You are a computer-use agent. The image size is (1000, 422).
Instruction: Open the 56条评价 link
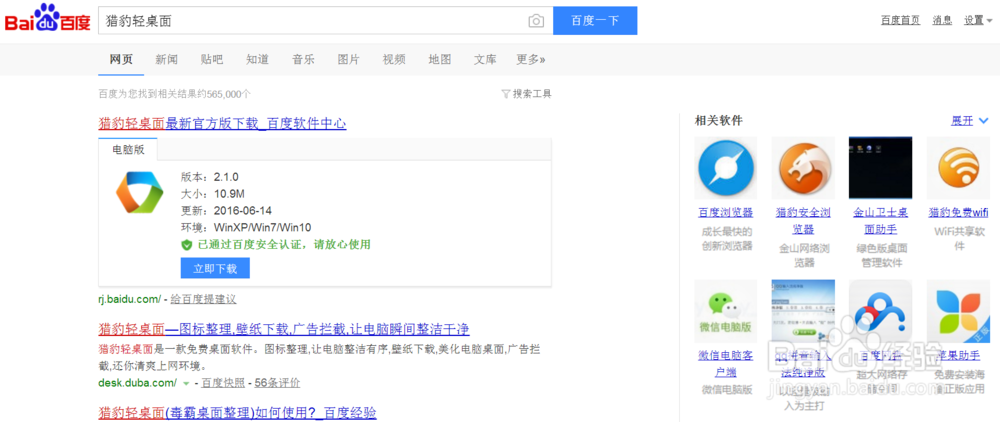(277, 383)
